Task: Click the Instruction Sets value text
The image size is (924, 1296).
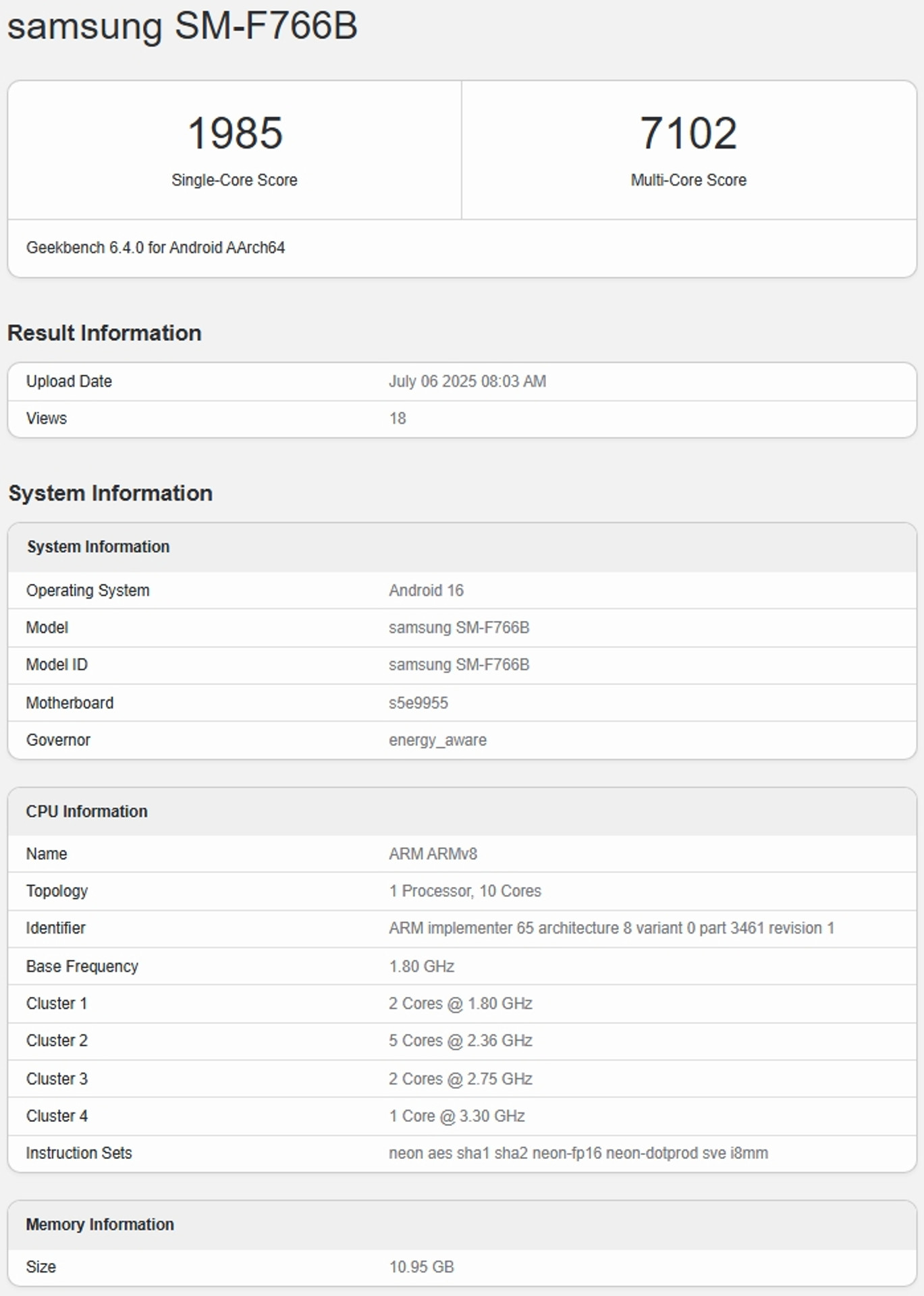Action: [578, 1153]
